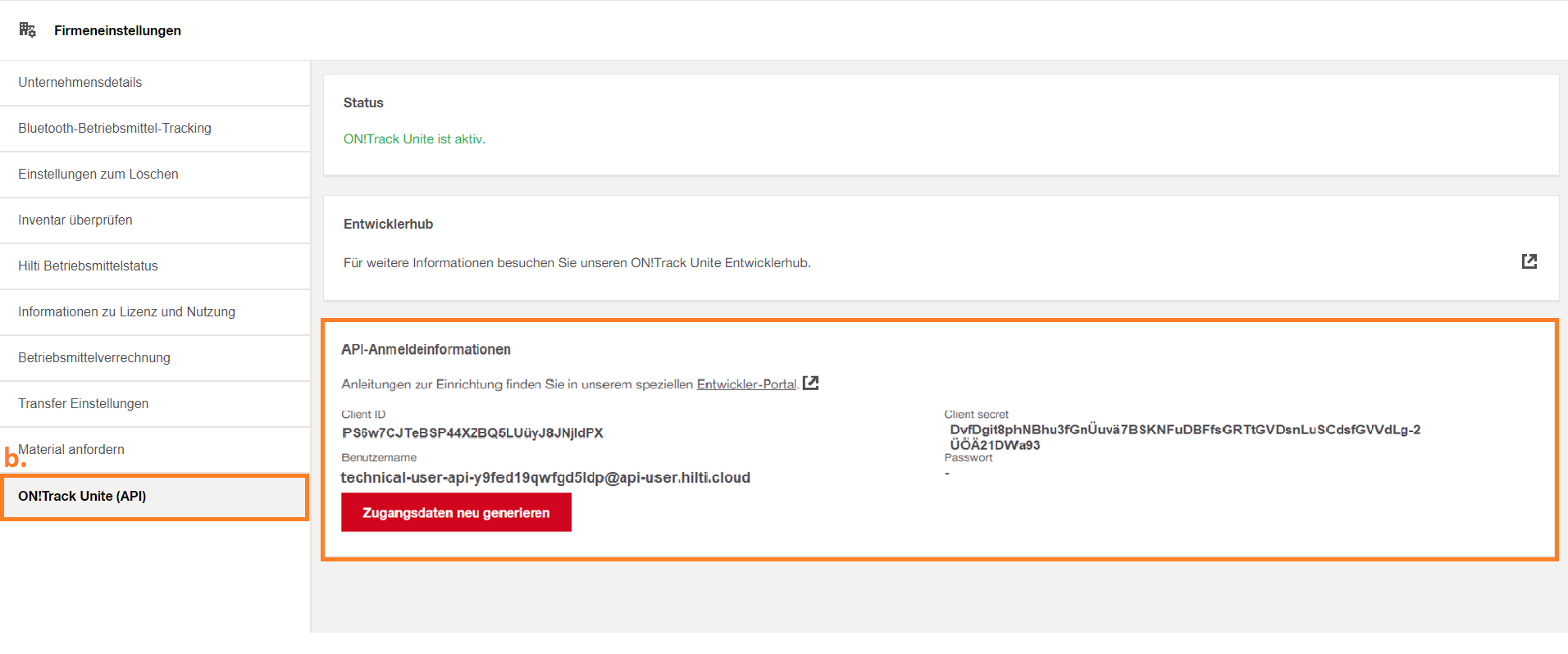Select Betriebsmittelverrechnung in sidebar

pos(155,358)
